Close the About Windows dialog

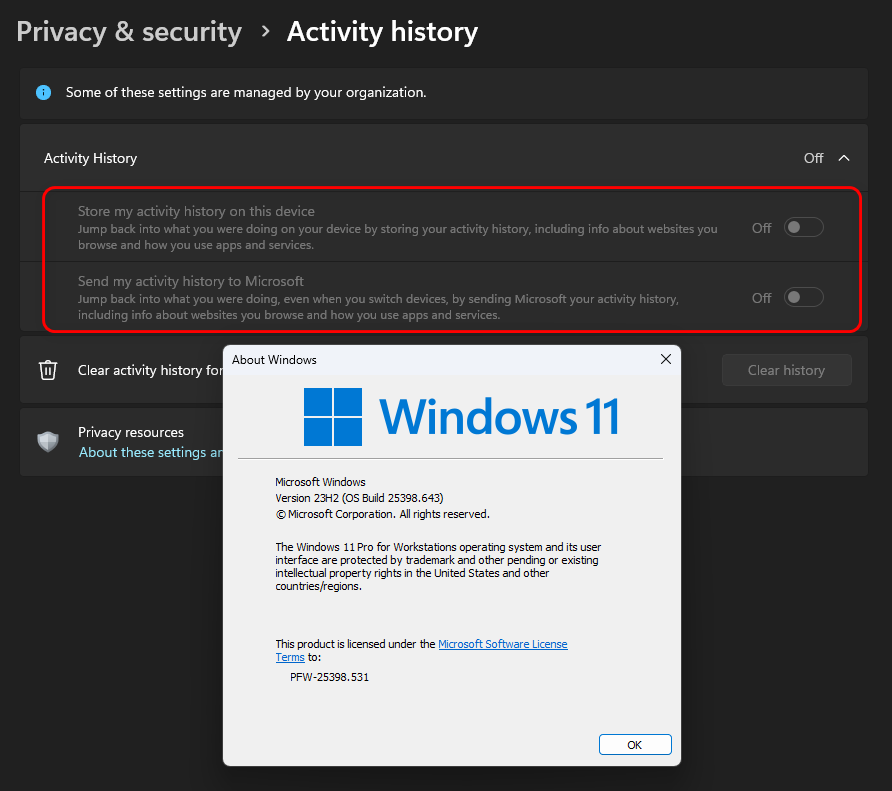(x=666, y=360)
